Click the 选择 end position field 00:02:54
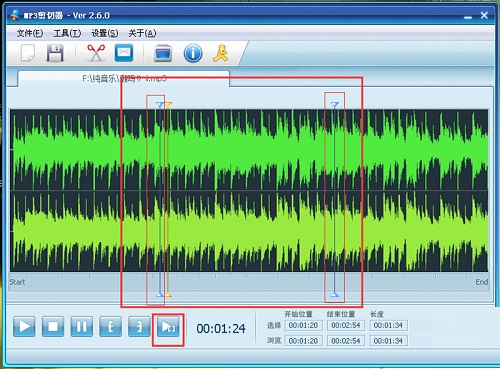Screen dimensions: 500x369 pyautogui.click(x=346, y=325)
